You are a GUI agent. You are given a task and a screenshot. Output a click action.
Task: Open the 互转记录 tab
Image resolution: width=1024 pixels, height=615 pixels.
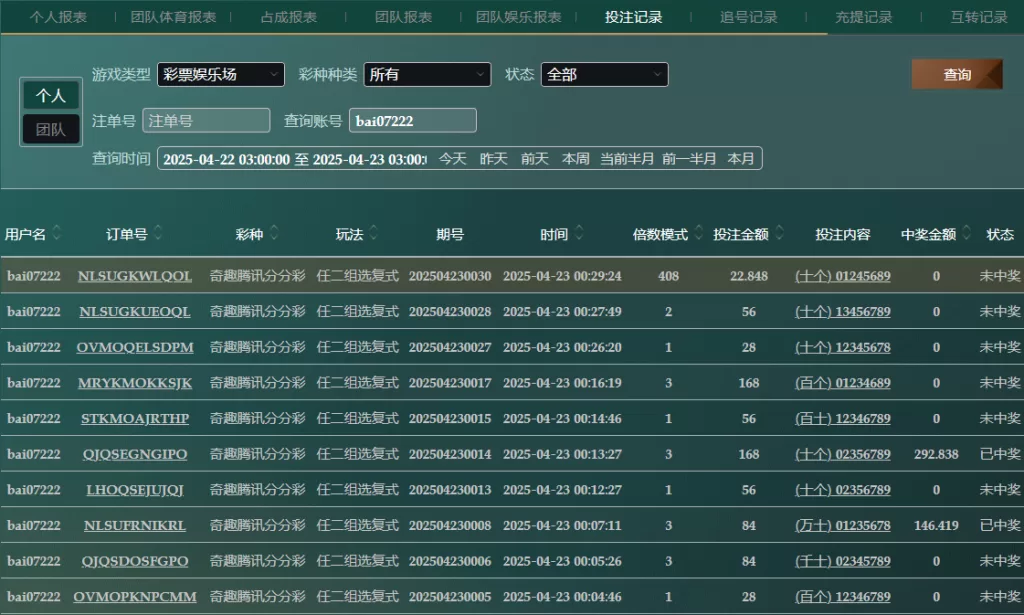tap(979, 17)
